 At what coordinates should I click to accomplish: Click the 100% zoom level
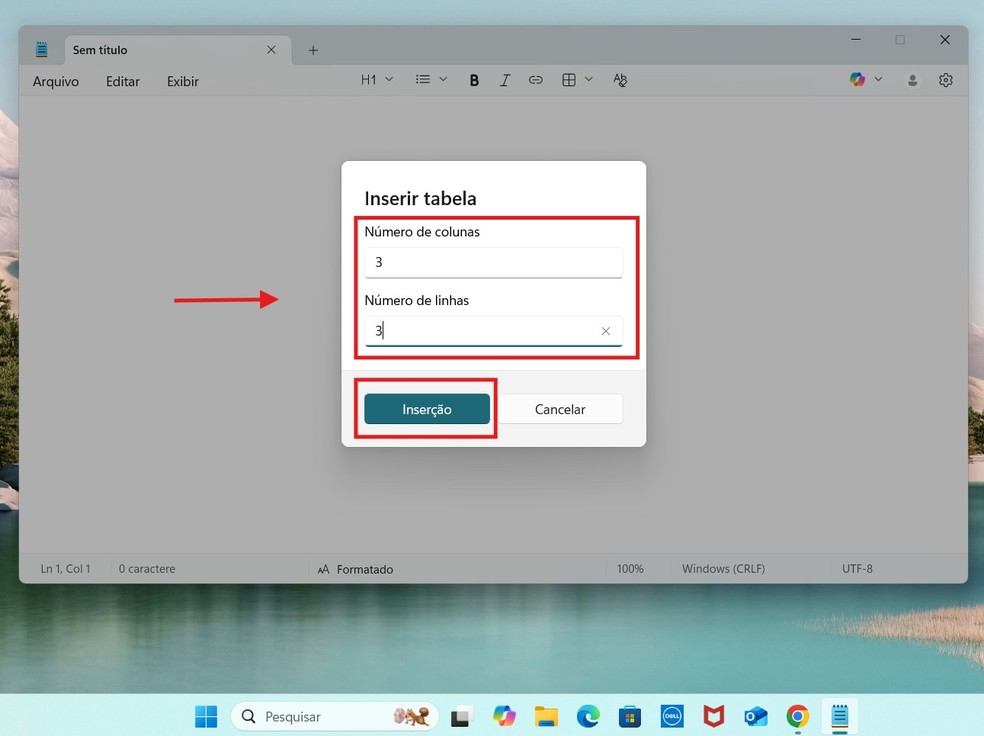(x=630, y=568)
